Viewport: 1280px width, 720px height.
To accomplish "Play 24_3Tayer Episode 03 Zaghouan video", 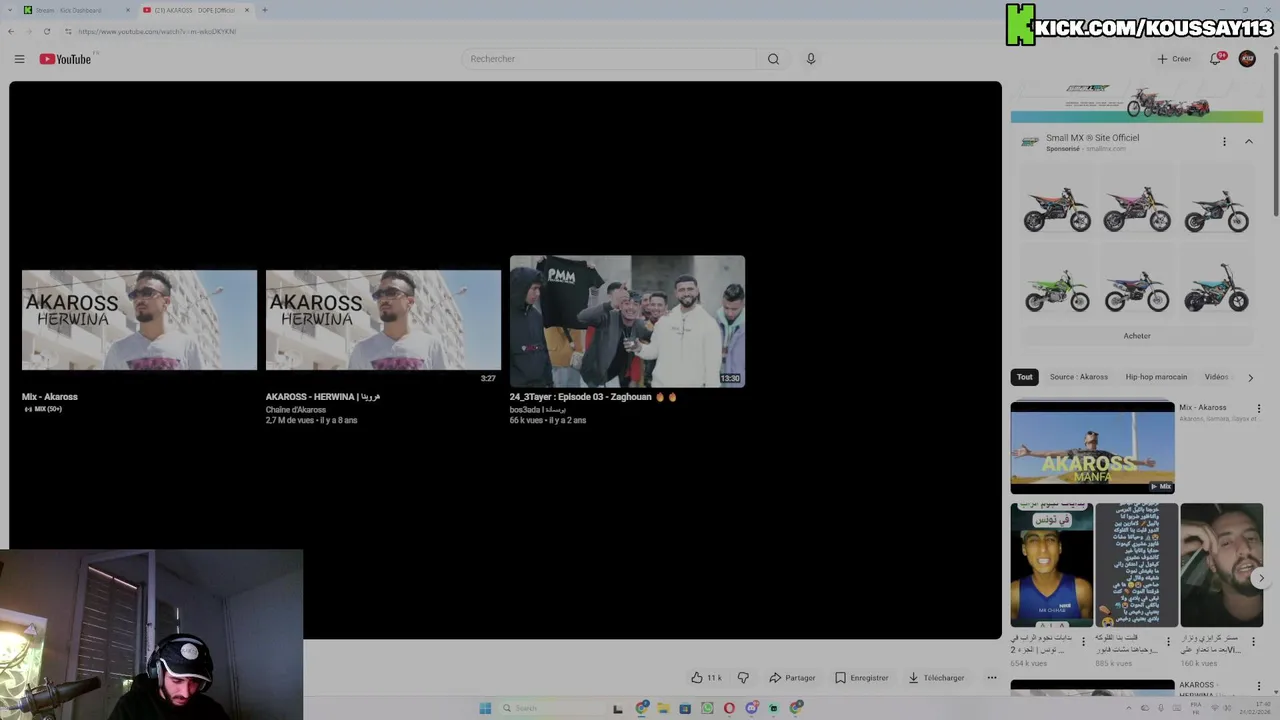I will (x=627, y=321).
